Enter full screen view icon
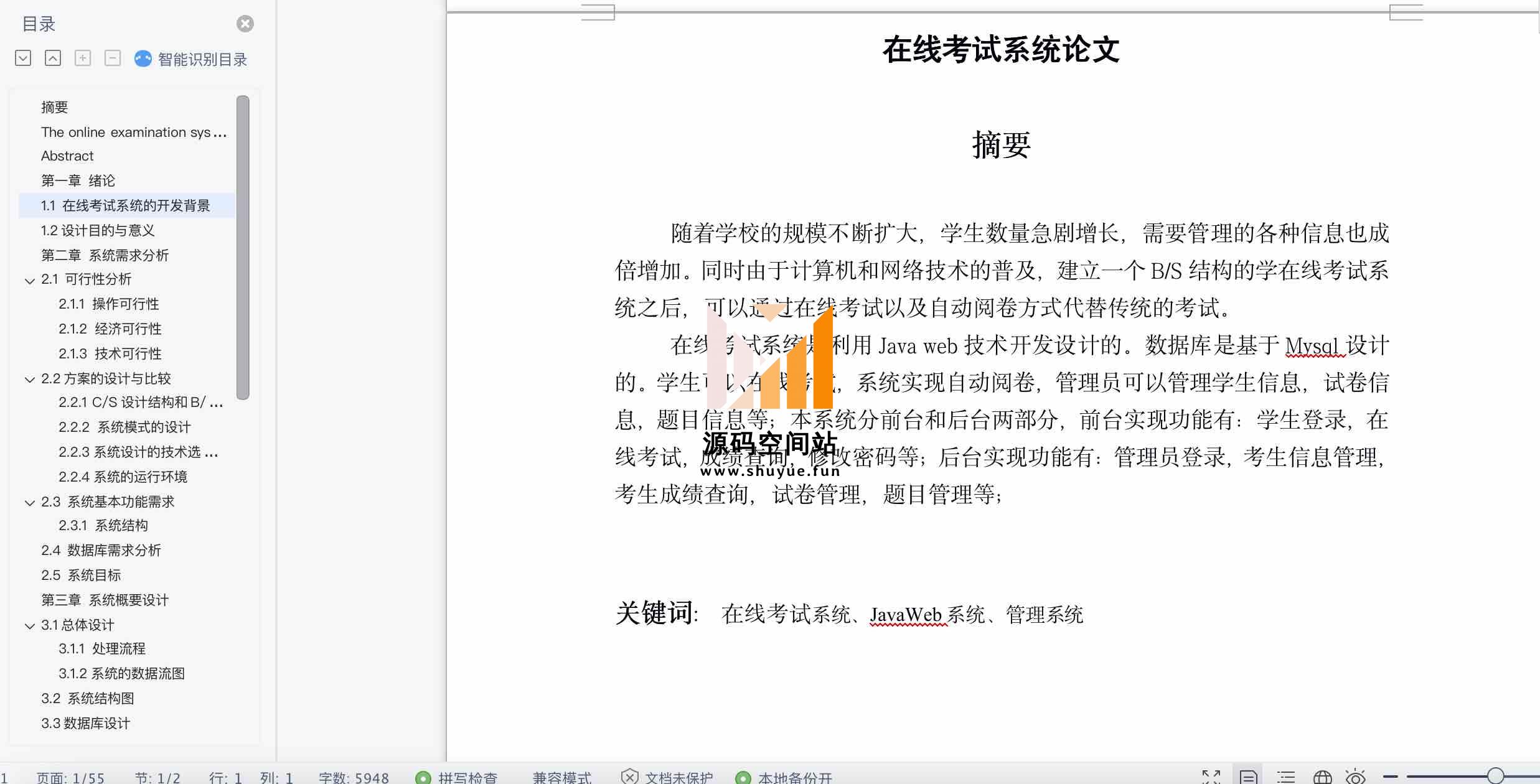1540x784 pixels. 1211,777
